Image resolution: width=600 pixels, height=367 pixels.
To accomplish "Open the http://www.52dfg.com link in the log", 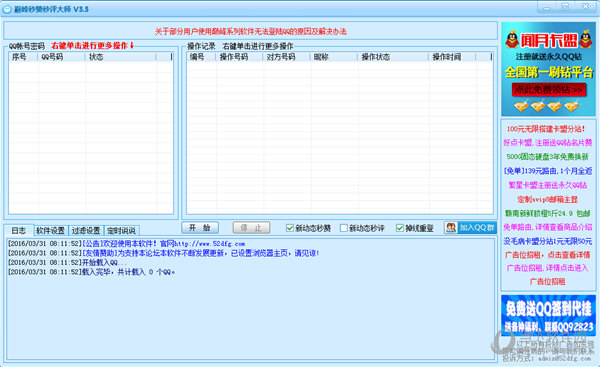I will (210, 244).
